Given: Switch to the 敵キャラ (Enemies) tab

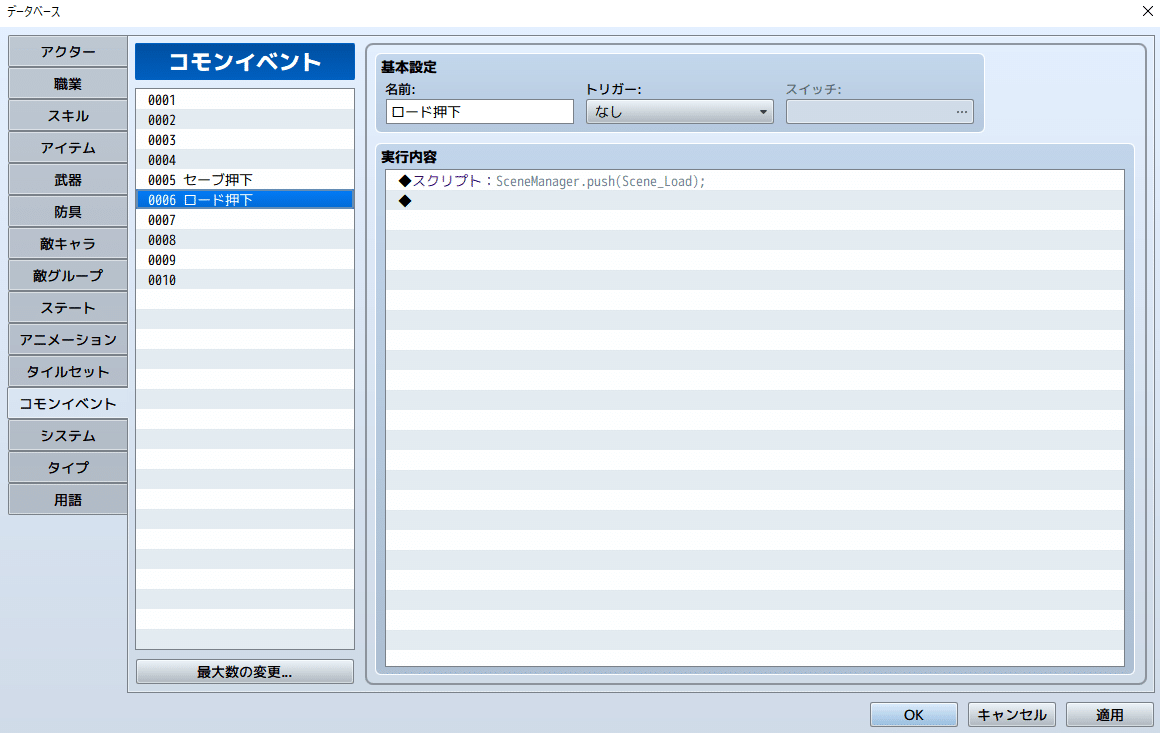Looking at the screenshot, I should [67, 243].
